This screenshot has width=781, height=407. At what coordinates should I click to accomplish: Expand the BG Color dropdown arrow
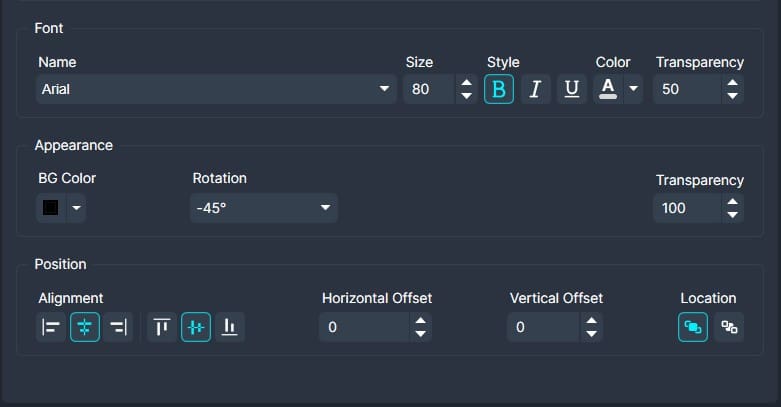point(76,208)
